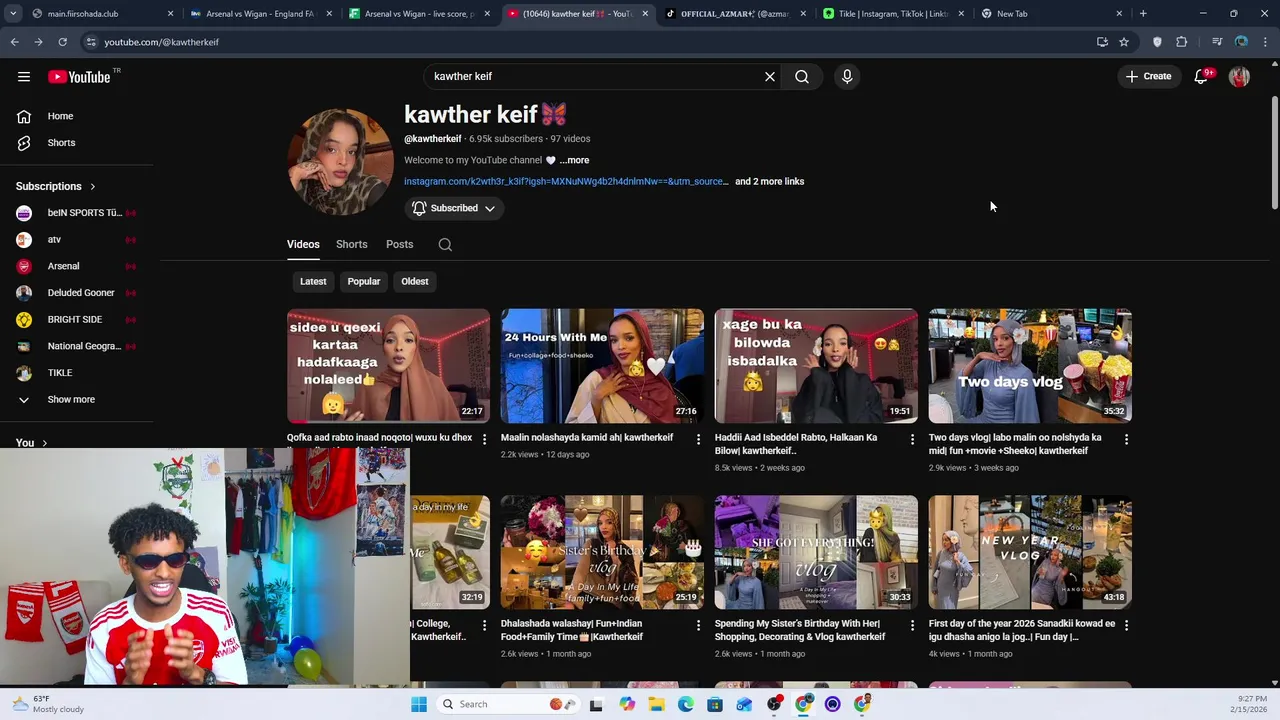Open the Arsenal subscription channel
The width and height of the screenshot is (1280, 720).
pyautogui.click(x=78, y=266)
